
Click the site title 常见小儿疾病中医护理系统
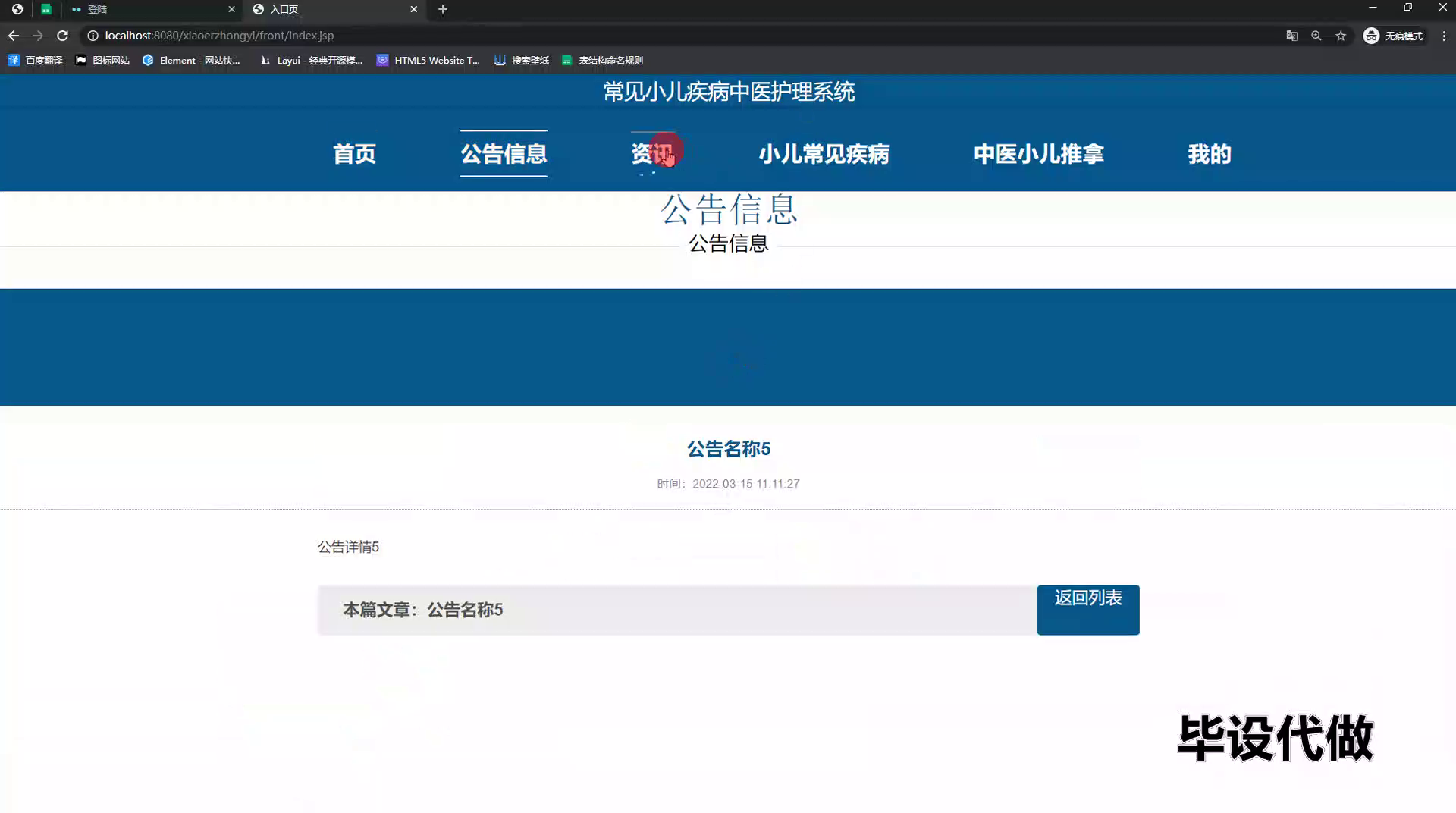729,92
